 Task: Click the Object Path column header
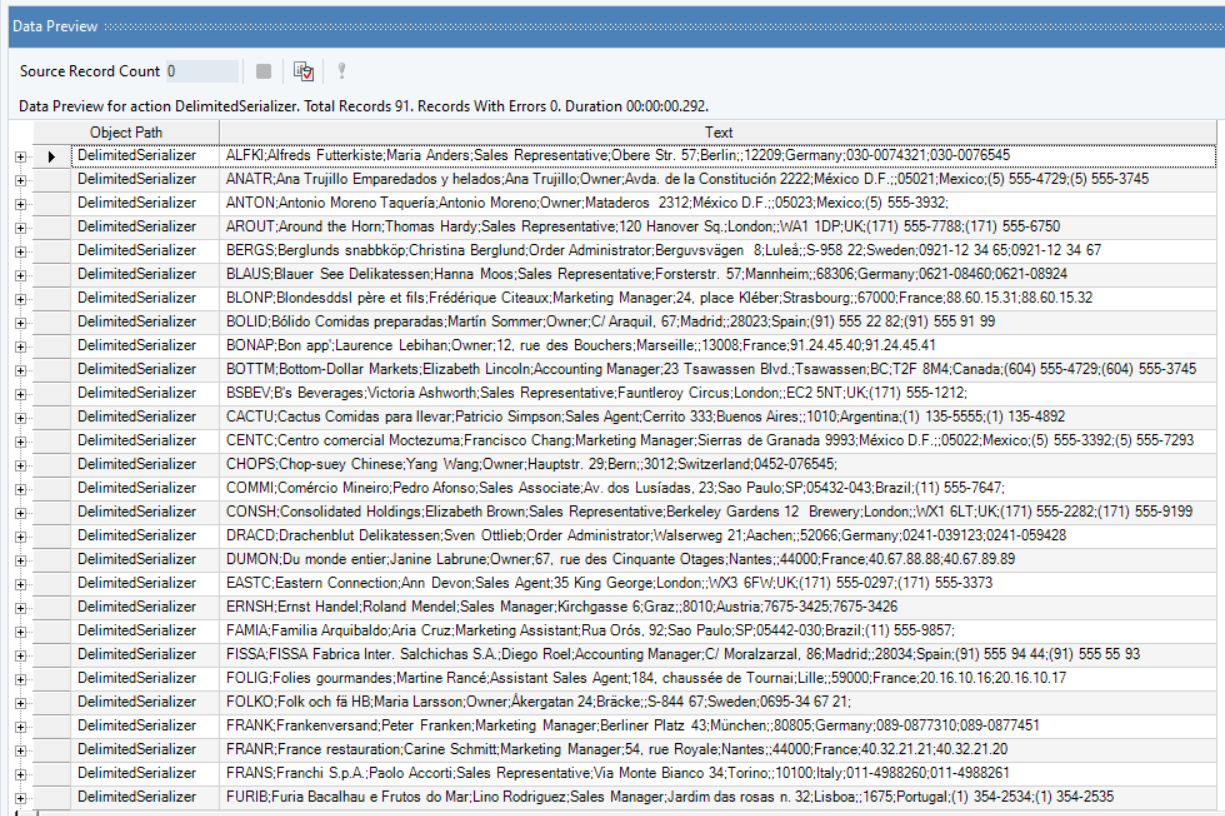tap(126, 132)
